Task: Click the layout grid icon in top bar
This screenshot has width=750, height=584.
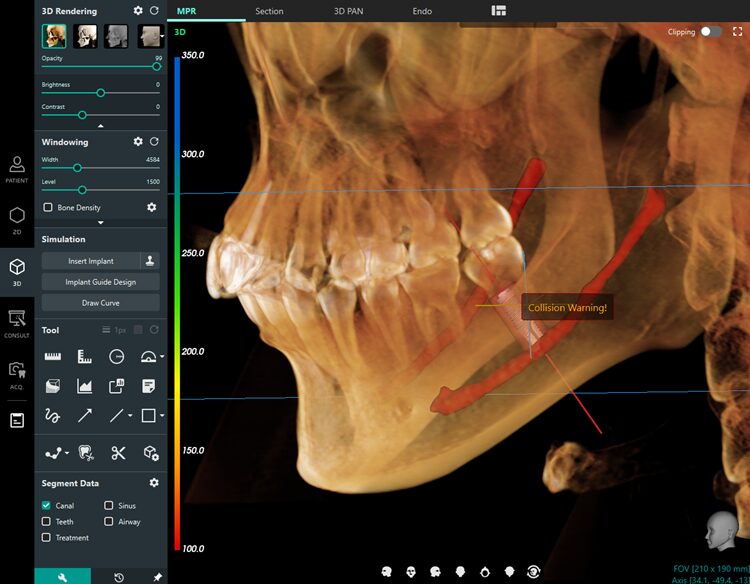Action: click(x=499, y=11)
